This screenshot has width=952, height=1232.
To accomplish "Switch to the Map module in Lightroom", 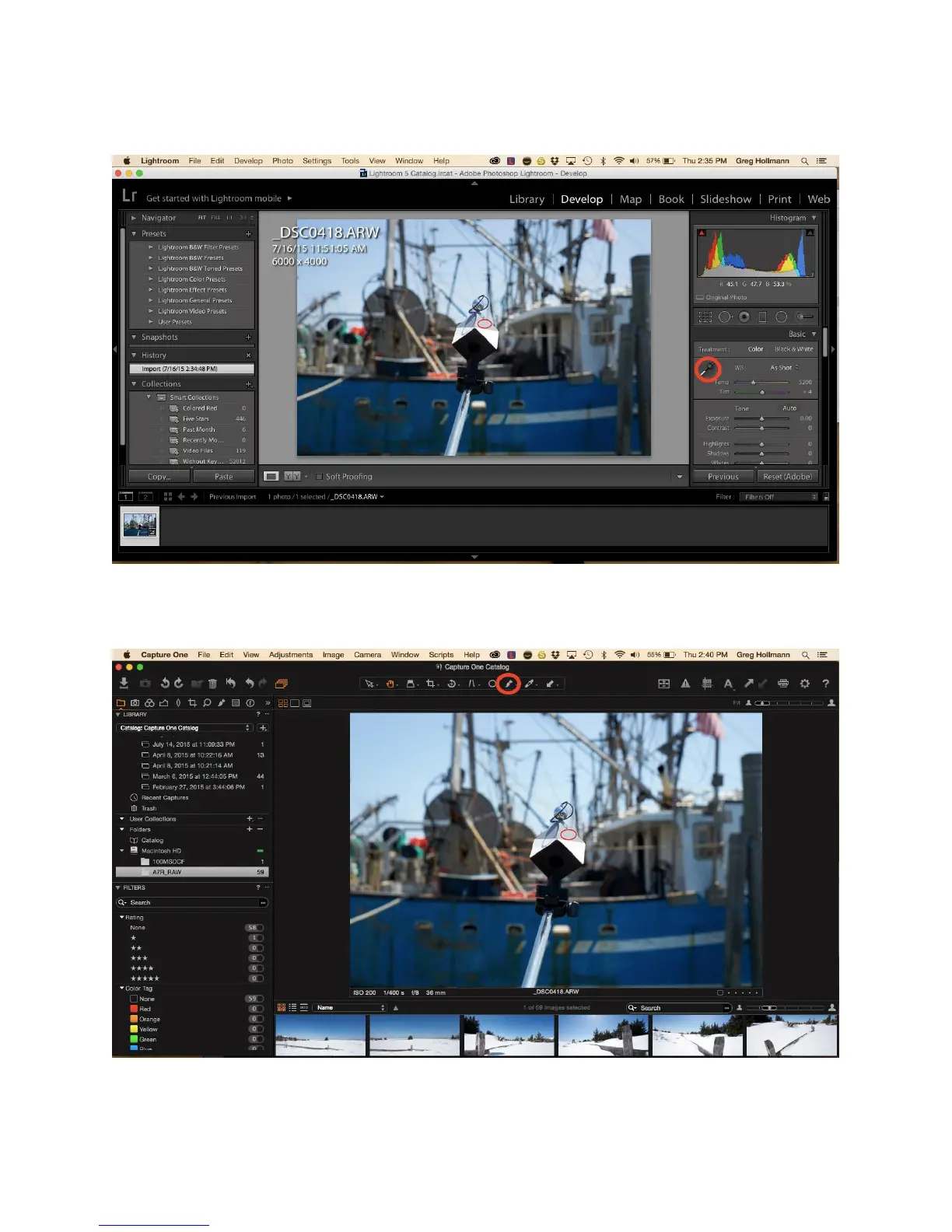I will 631,199.
